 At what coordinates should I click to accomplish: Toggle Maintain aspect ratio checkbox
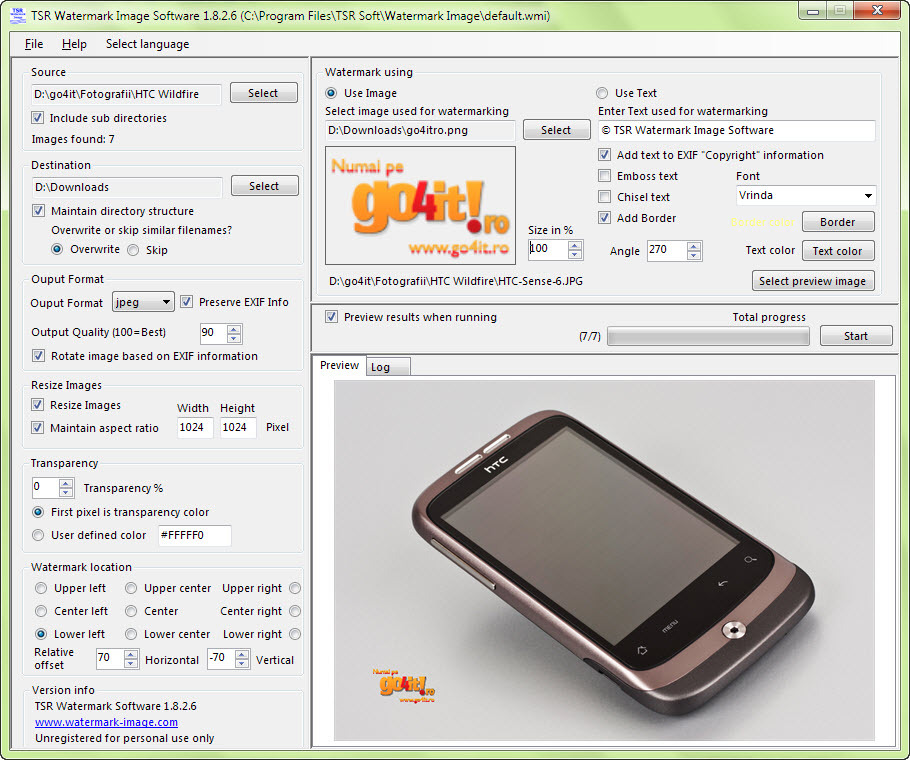point(38,428)
